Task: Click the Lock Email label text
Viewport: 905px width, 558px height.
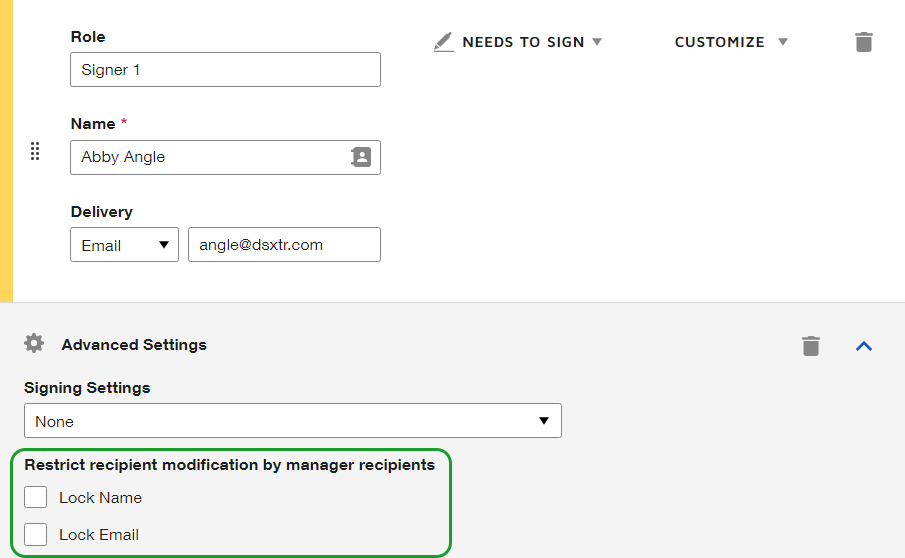Action: 99,534
